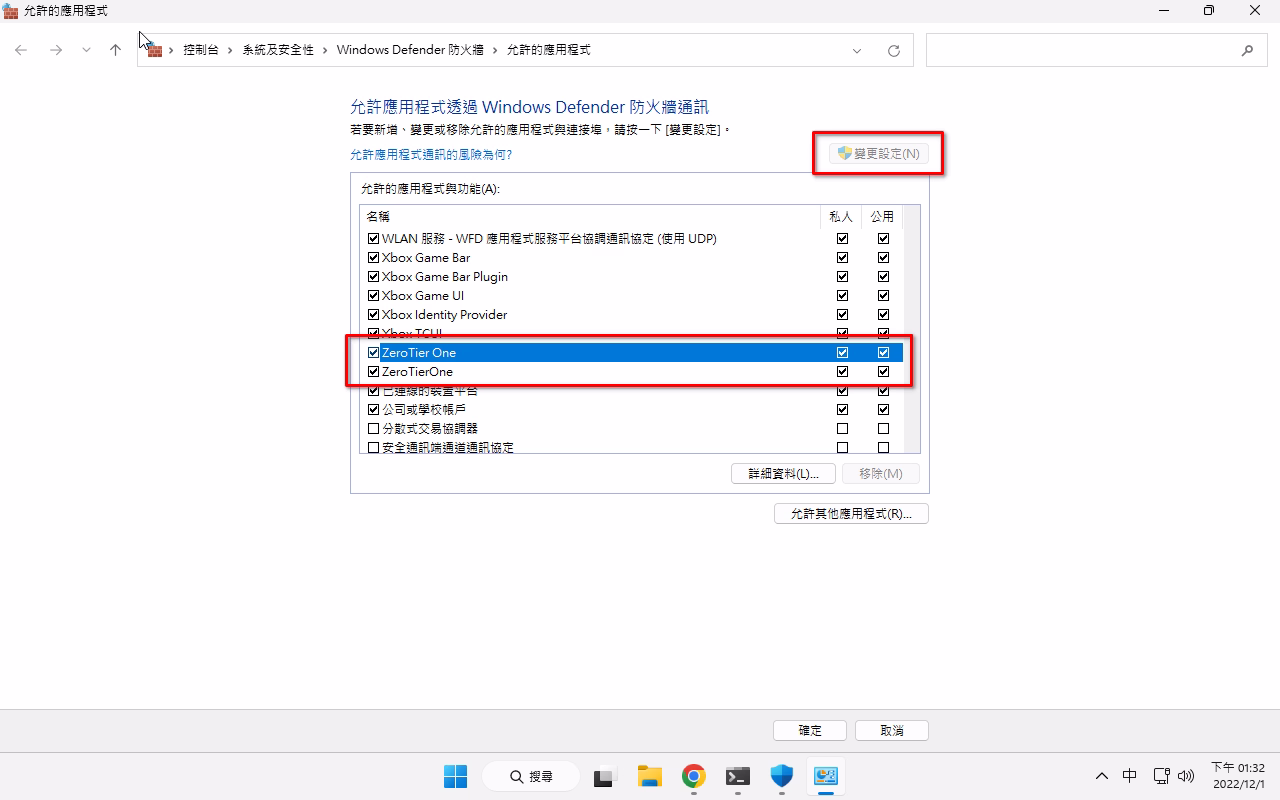Switch to Control Panel taskbar icon

pos(825,776)
